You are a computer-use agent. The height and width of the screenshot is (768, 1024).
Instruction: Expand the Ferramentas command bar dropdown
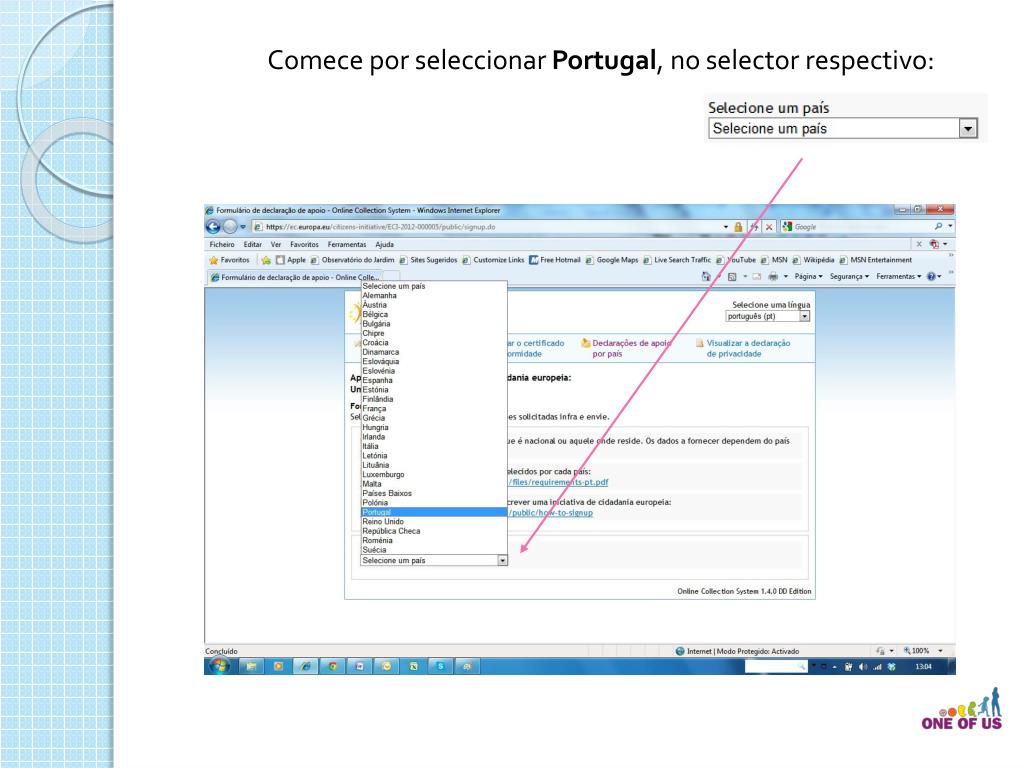899,276
